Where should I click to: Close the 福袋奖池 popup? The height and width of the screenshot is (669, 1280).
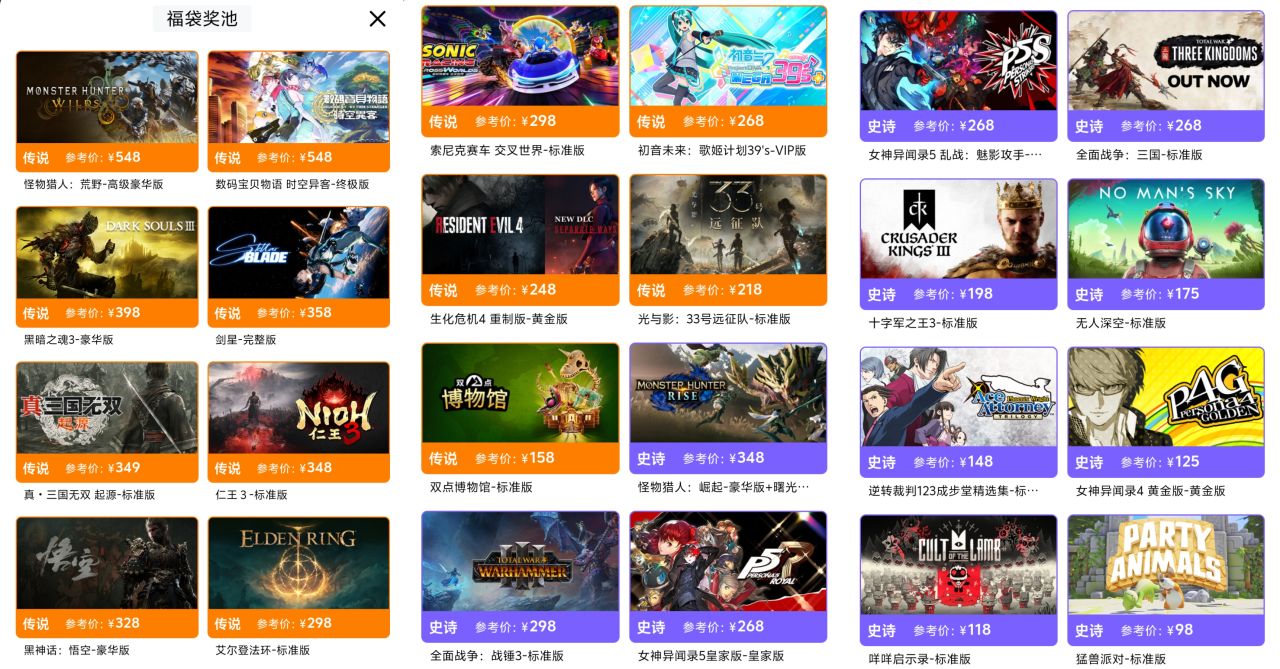377,18
